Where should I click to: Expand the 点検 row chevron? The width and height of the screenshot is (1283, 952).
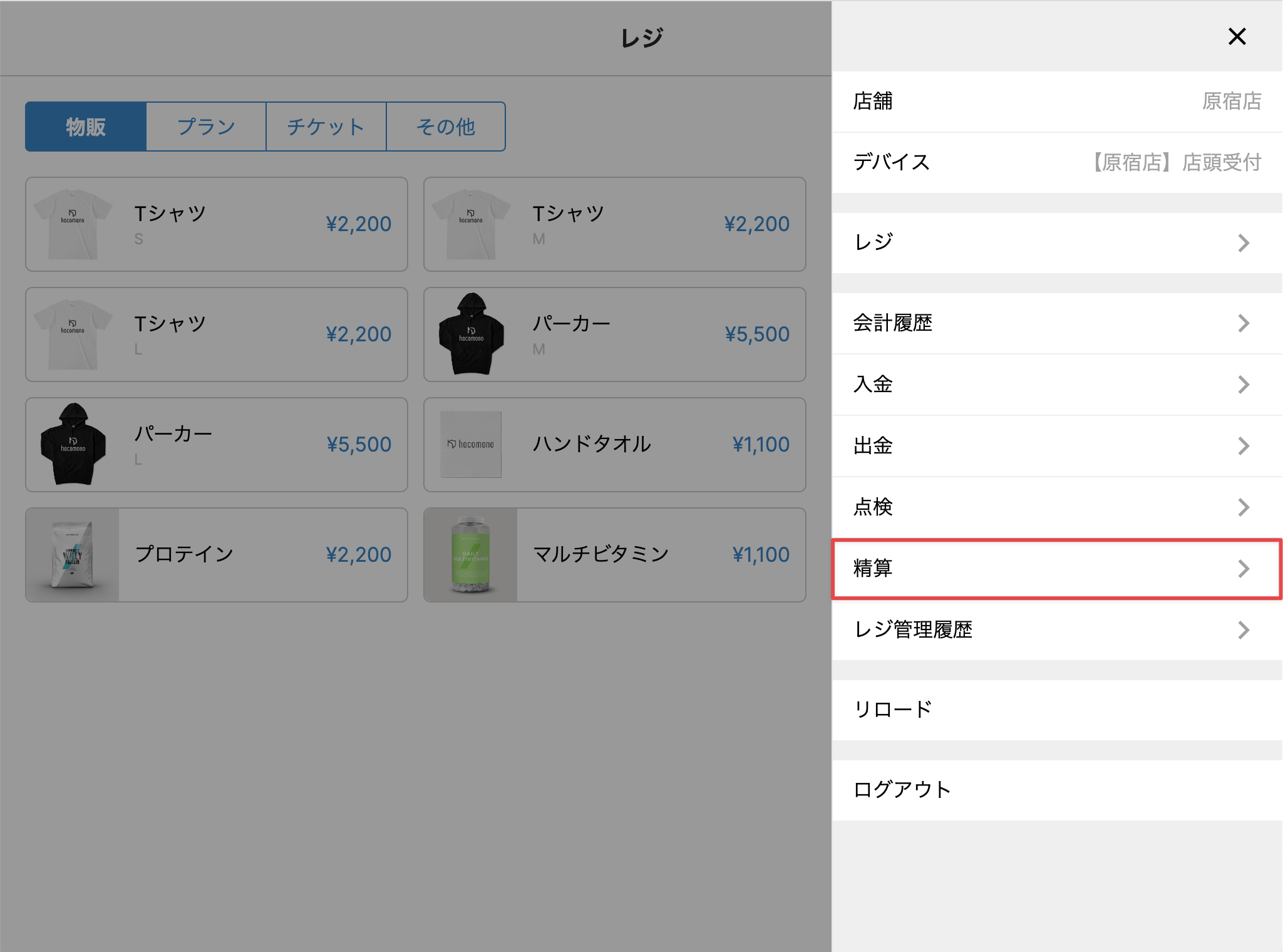pos(1244,507)
